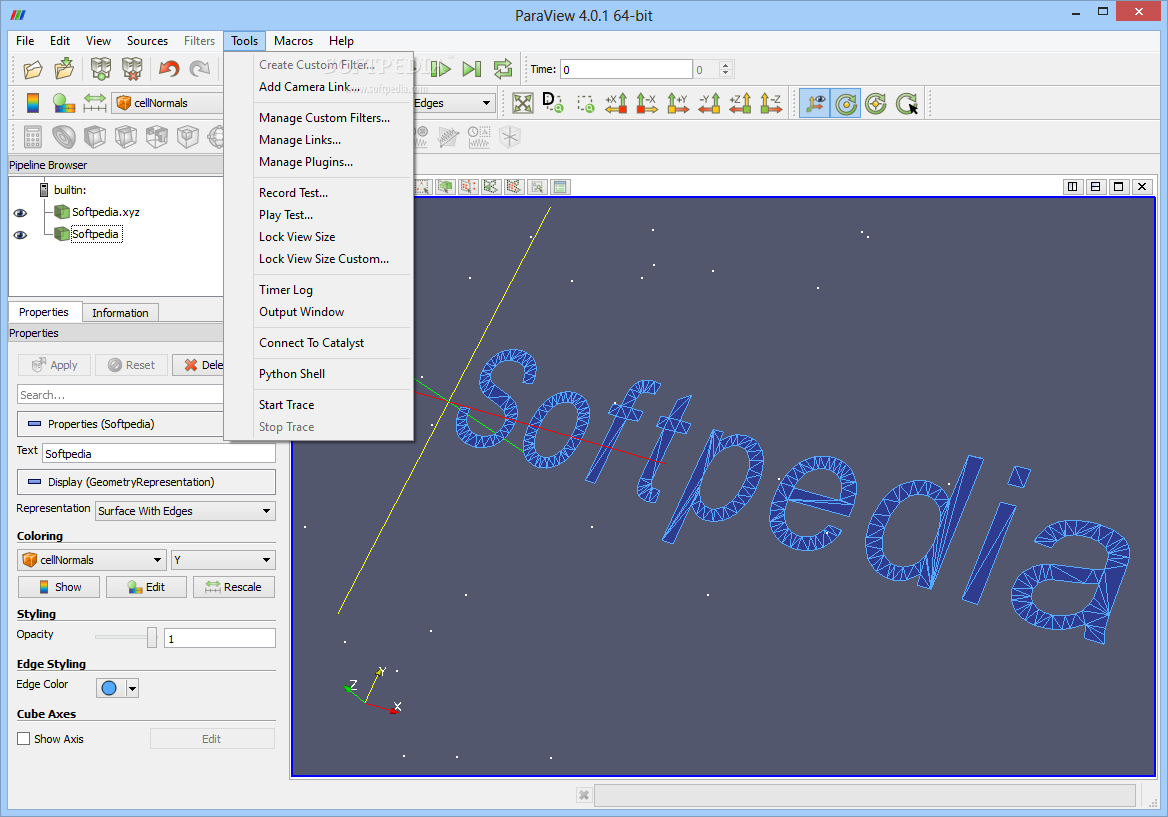Open the Representation dropdown
The height and width of the screenshot is (817, 1168).
click(x=185, y=511)
